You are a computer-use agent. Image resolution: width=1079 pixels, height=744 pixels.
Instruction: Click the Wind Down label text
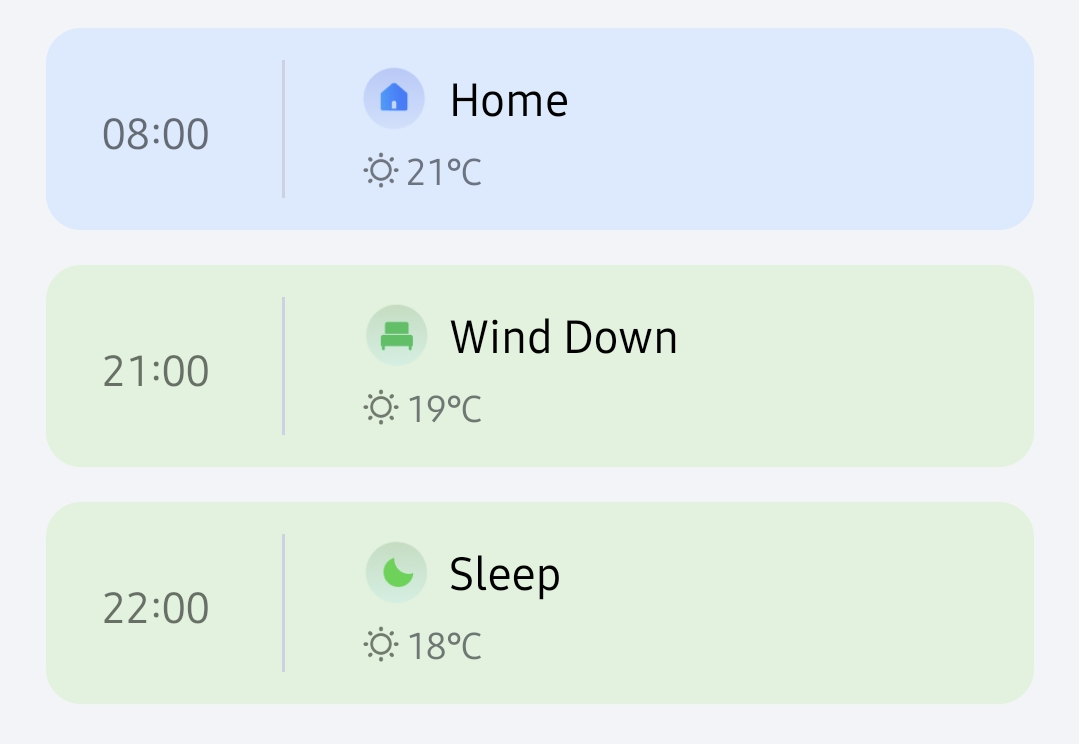[x=564, y=337]
